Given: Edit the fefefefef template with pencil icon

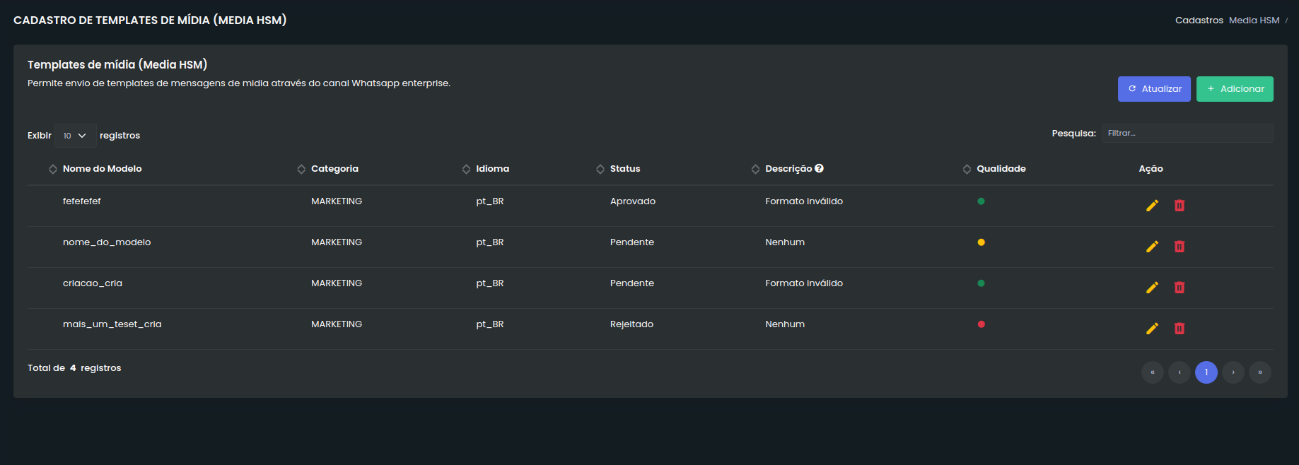Looking at the screenshot, I should (x=1152, y=205).
